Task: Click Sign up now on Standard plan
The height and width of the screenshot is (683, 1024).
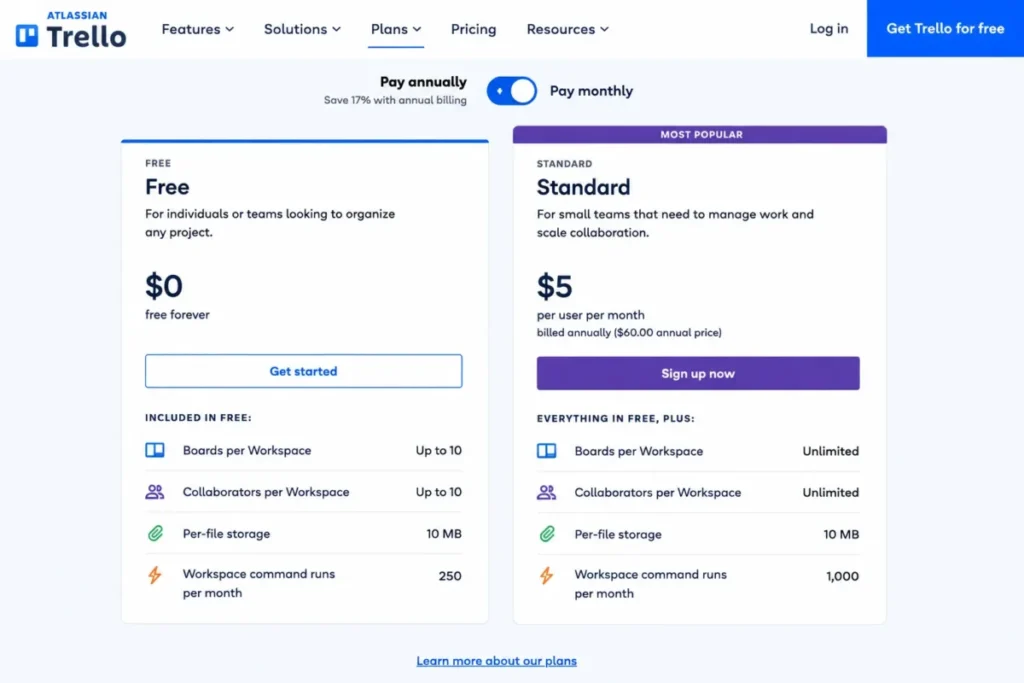Action: point(698,373)
